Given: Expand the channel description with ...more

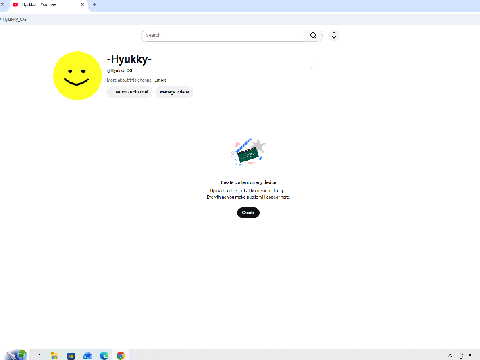Looking at the screenshot, I should click(x=161, y=80).
